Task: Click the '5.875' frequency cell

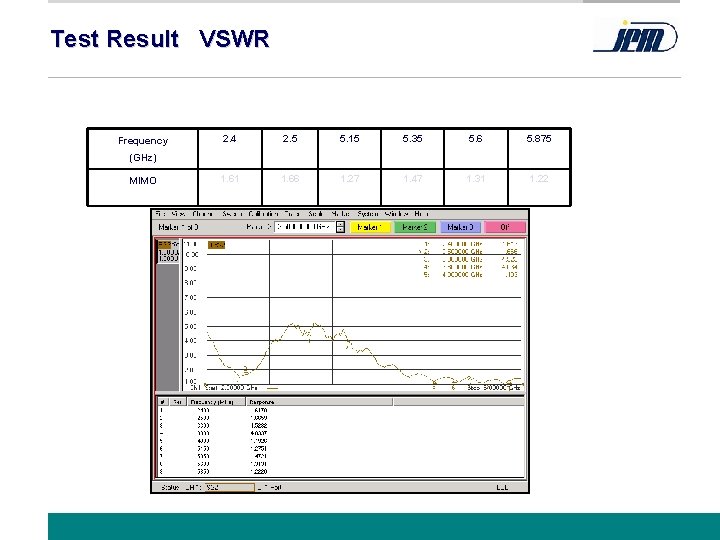Action: (x=539, y=149)
